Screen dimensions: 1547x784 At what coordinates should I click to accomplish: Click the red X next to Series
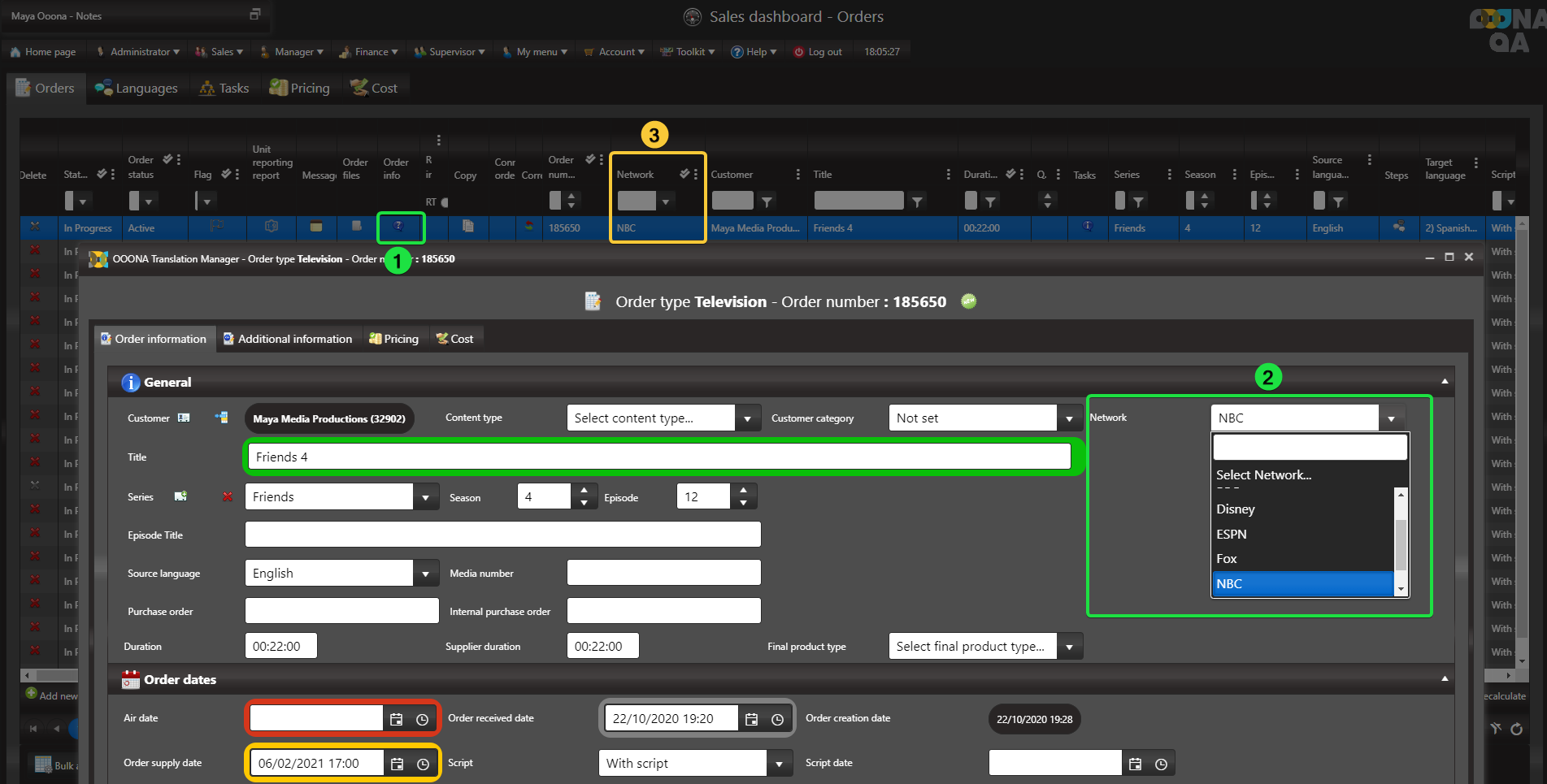[x=228, y=496]
